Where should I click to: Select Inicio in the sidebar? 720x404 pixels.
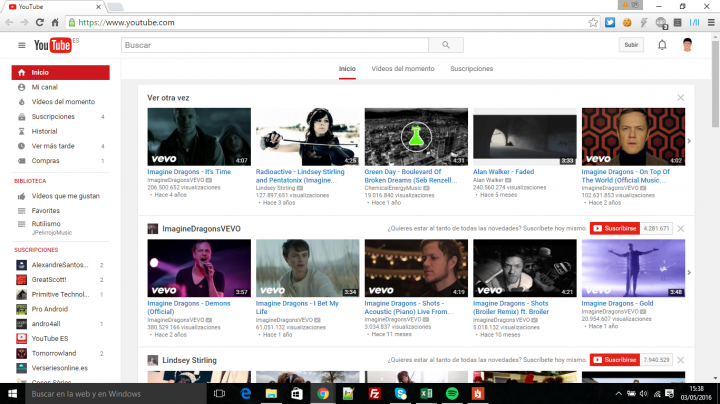point(61,73)
